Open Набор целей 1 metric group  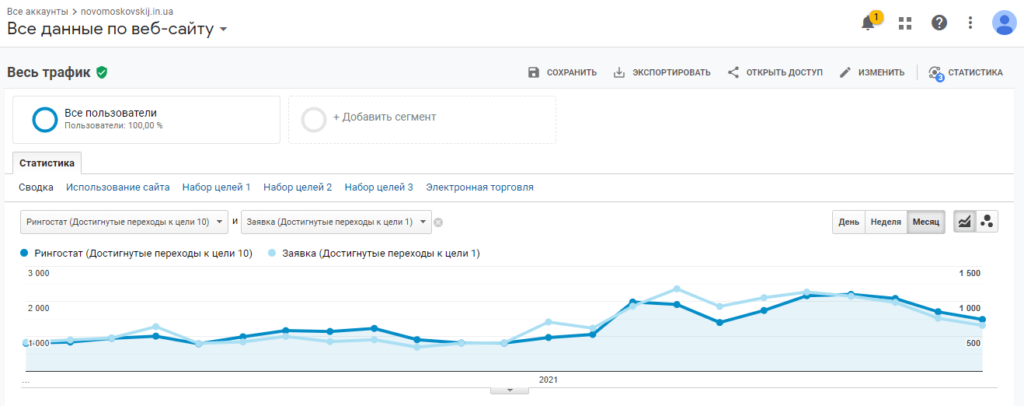(x=216, y=187)
